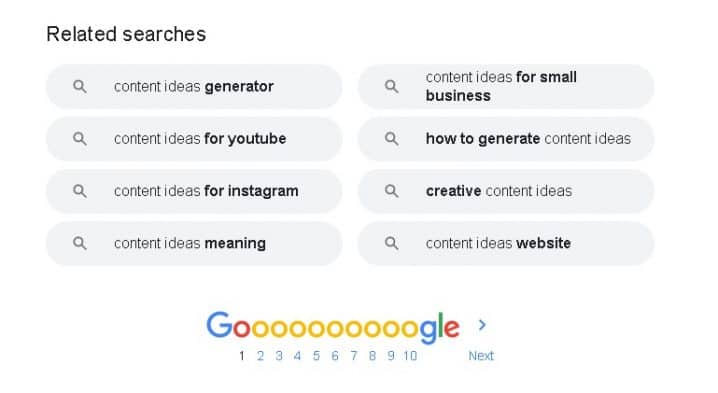The height and width of the screenshot is (393, 718).
Task: Open 'creative content ideas' related search
Action: coord(506,191)
